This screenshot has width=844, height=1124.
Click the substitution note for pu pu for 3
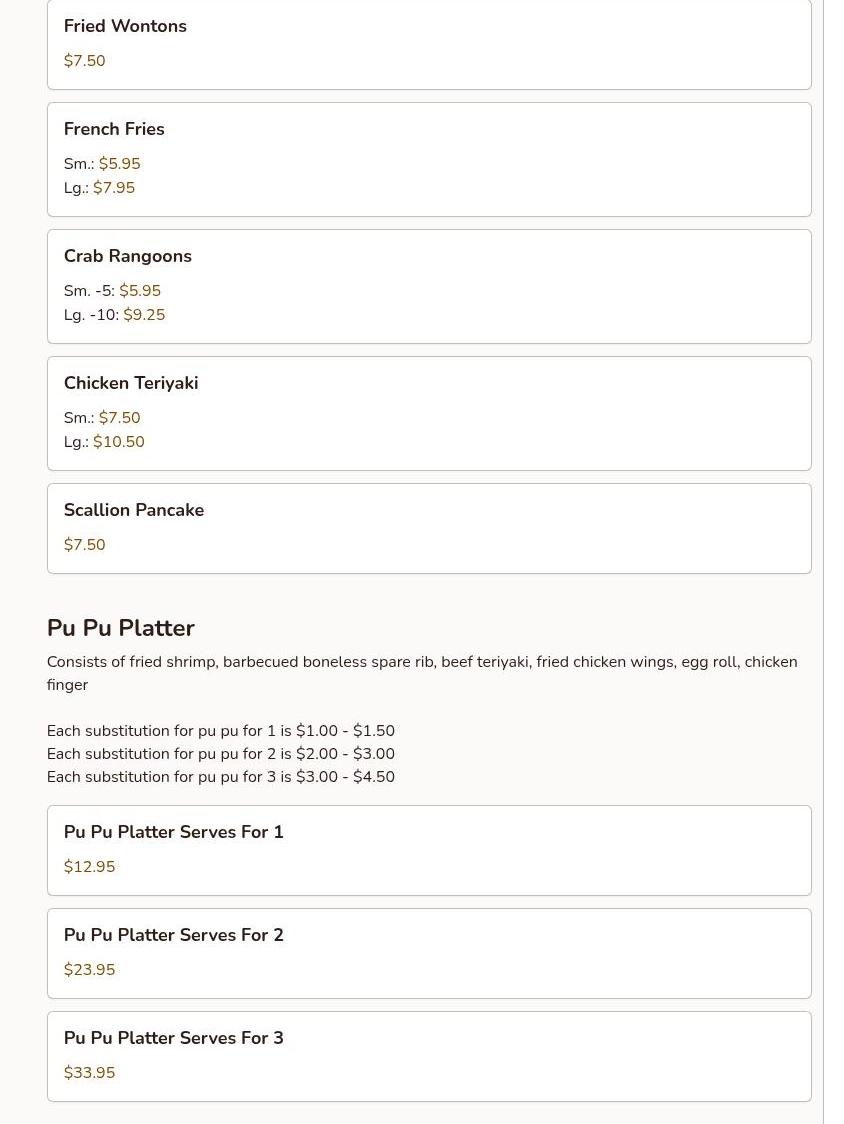click(x=220, y=777)
